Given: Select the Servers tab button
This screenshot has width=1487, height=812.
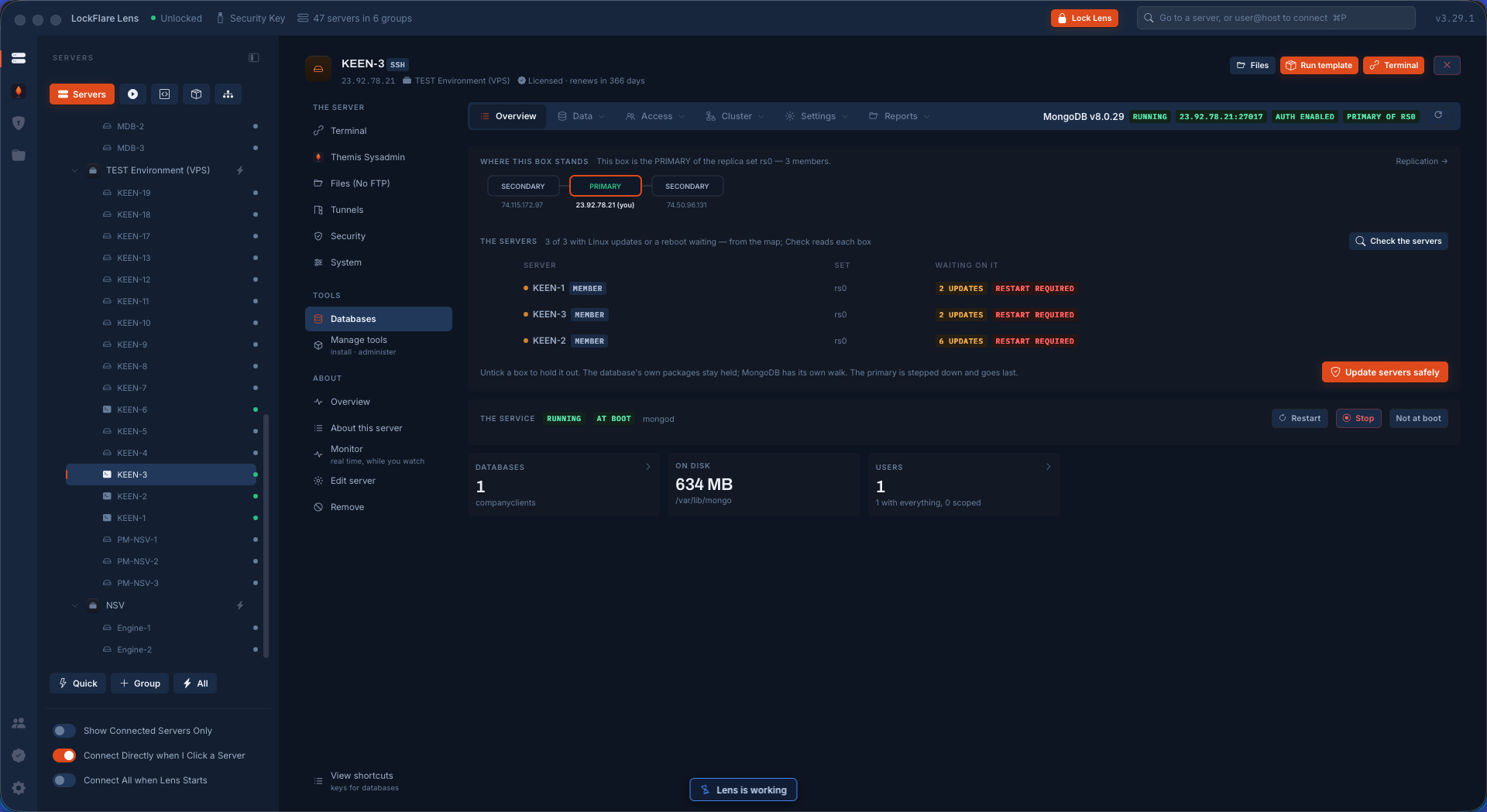Looking at the screenshot, I should click(82, 94).
